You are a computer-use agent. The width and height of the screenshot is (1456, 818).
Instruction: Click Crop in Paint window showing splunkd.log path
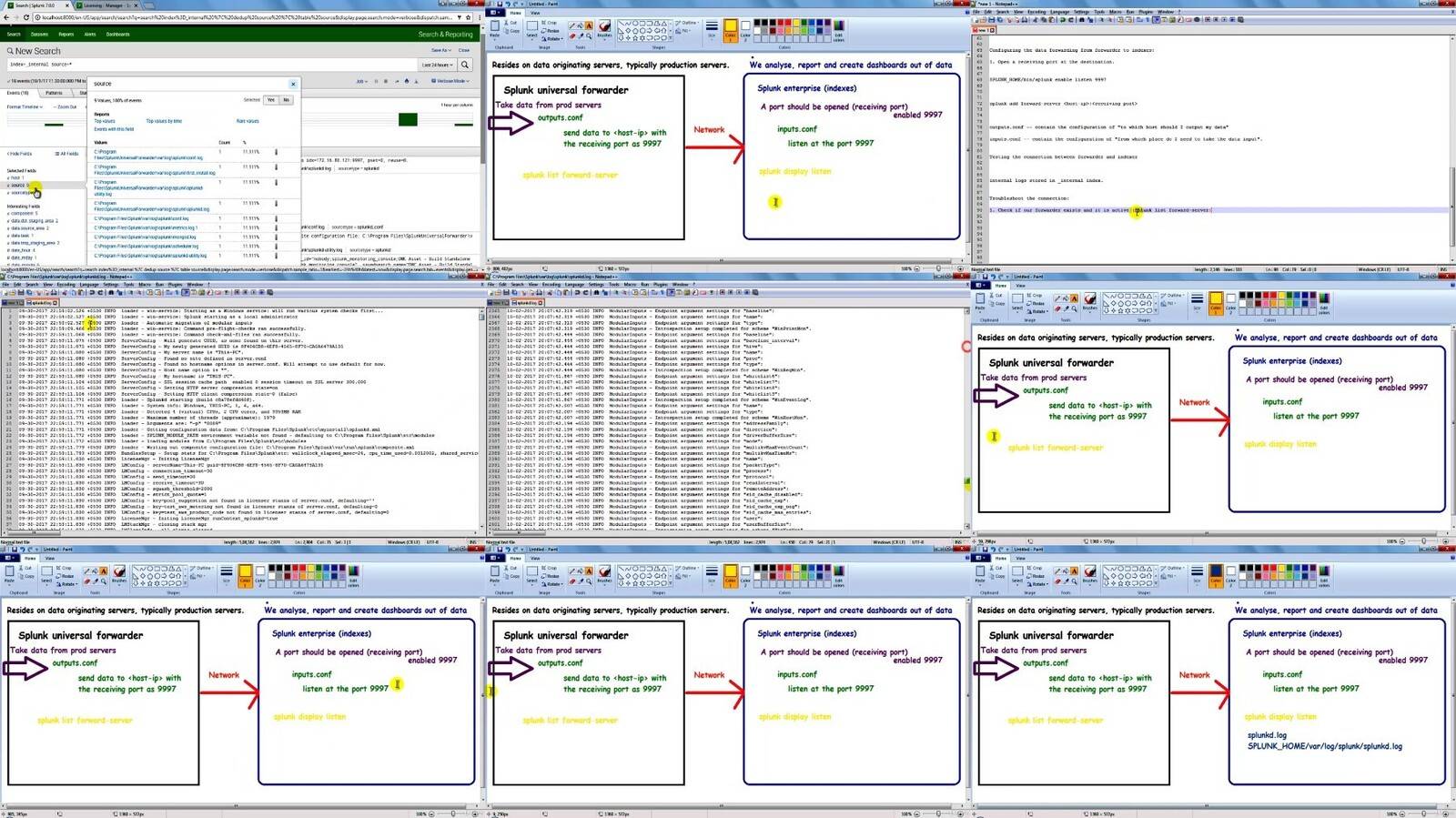coord(1035,568)
